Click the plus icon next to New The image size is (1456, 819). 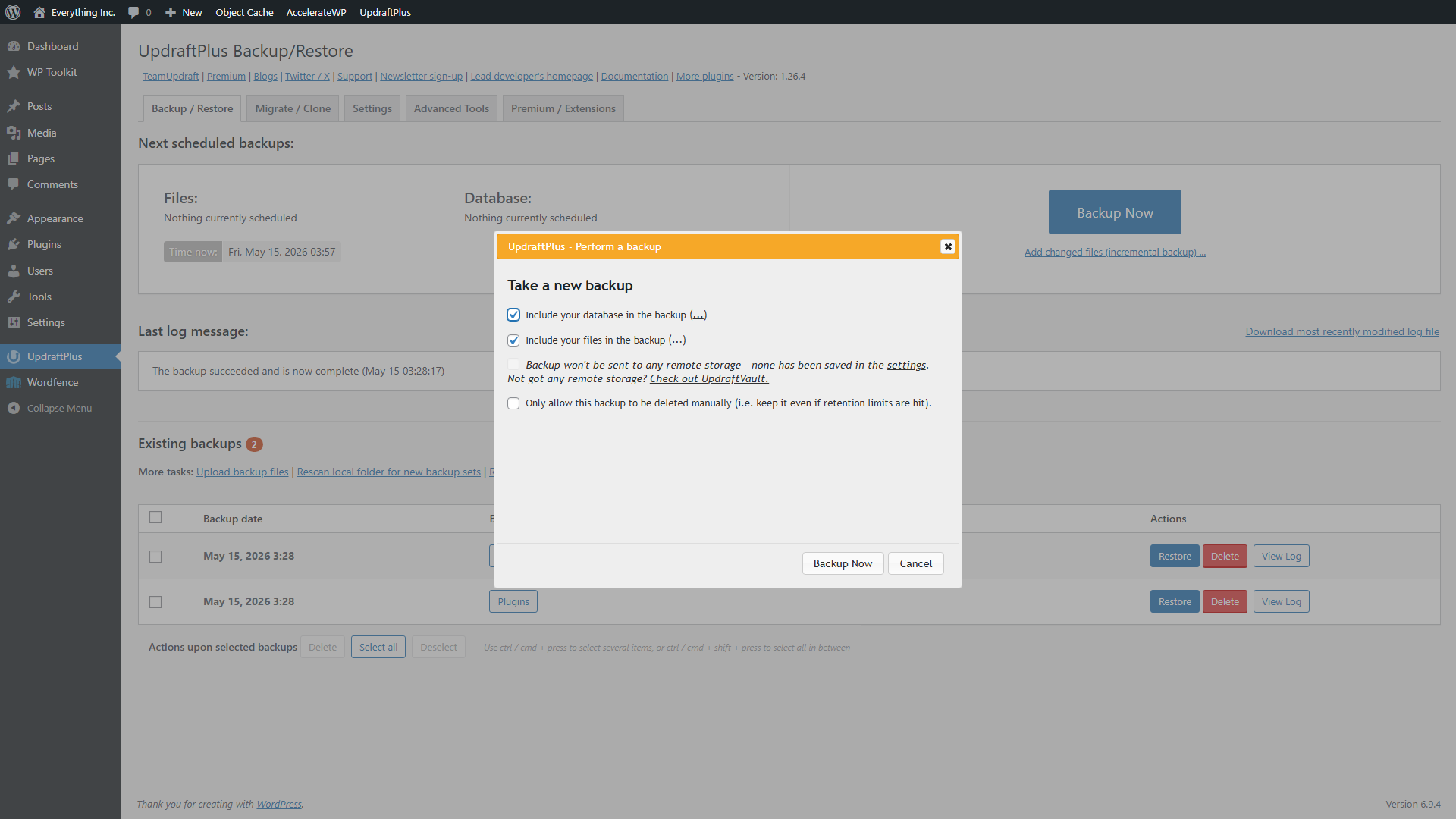[x=171, y=12]
